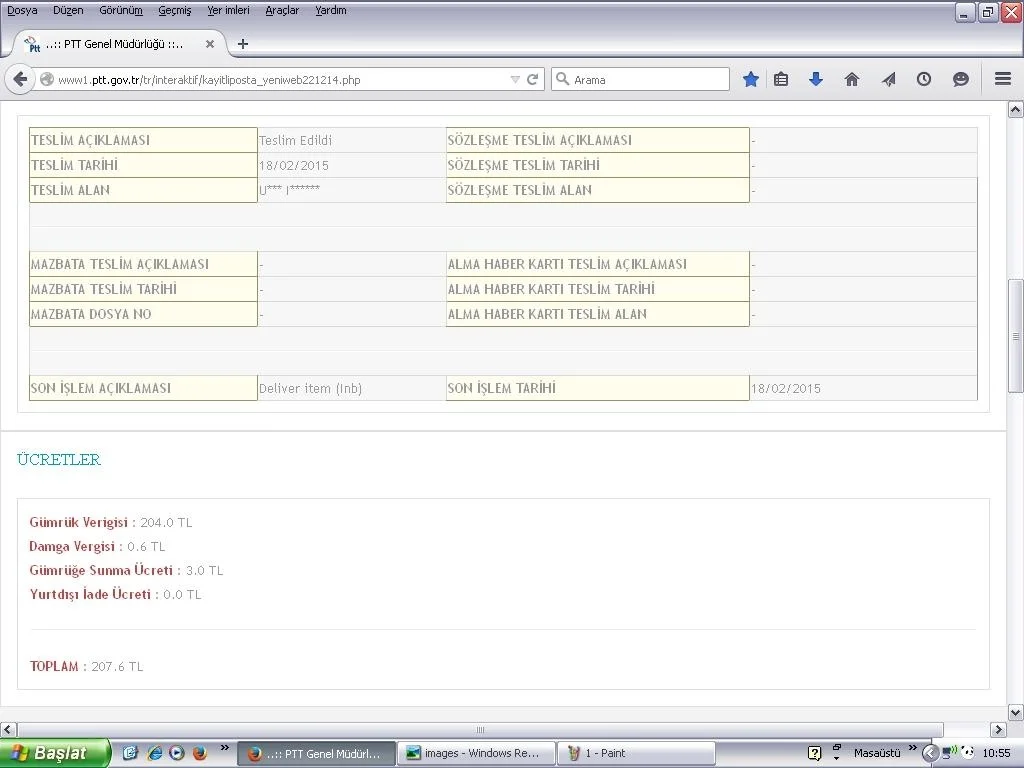The image size is (1024, 768).
Task: Open the history clock icon
Action: pos(924,80)
